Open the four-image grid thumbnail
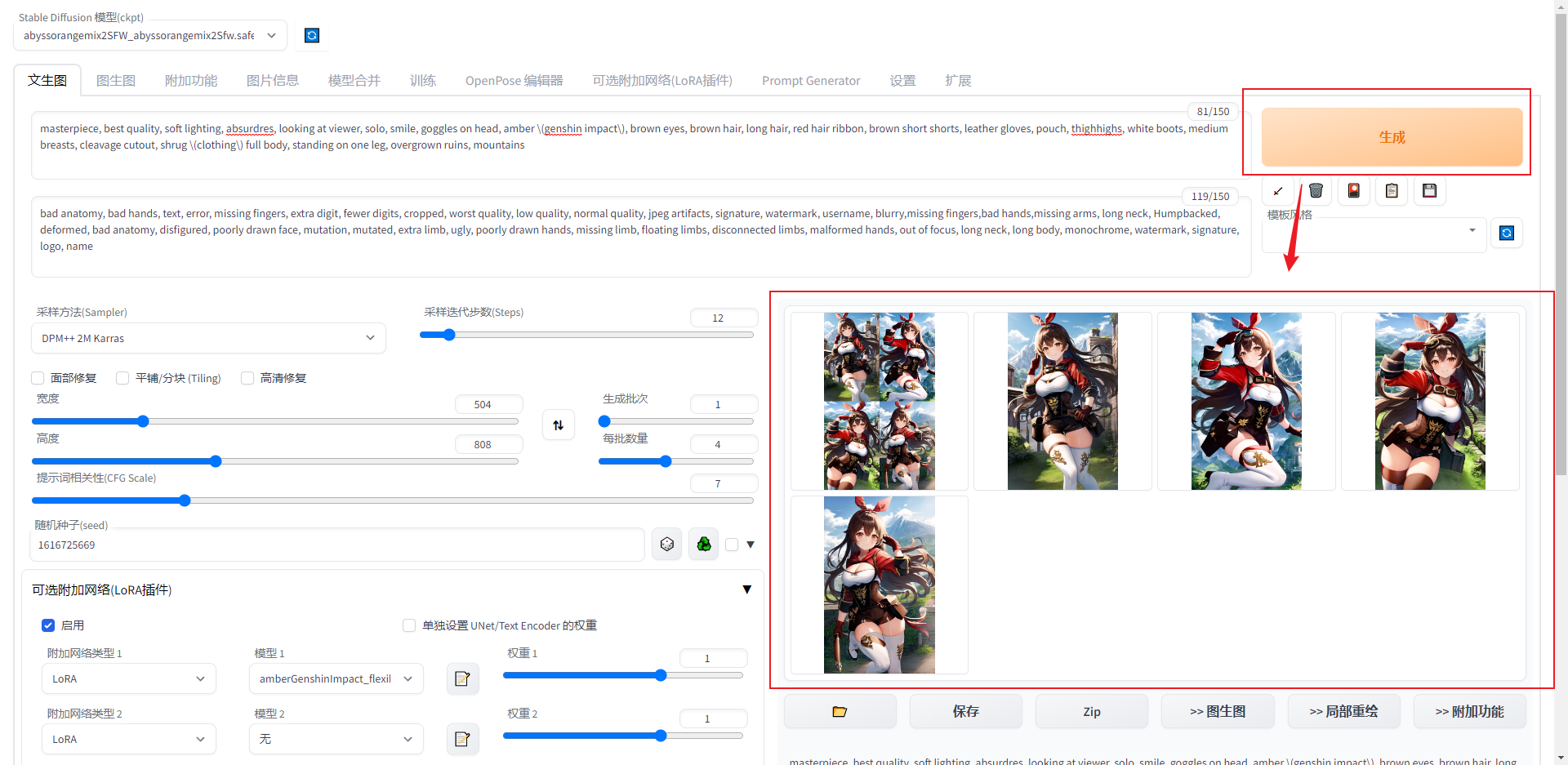The height and width of the screenshot is (765, 1568). 880,401
